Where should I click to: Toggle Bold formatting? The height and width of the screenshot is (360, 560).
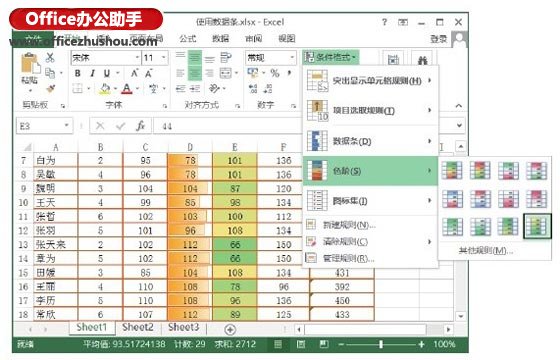(78, 73)
